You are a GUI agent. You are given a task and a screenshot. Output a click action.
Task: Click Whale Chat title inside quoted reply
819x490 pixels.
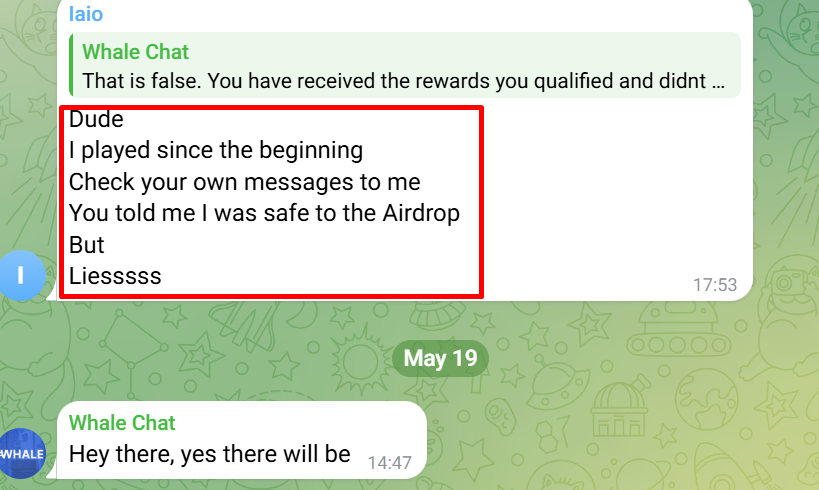coord(135,52)
